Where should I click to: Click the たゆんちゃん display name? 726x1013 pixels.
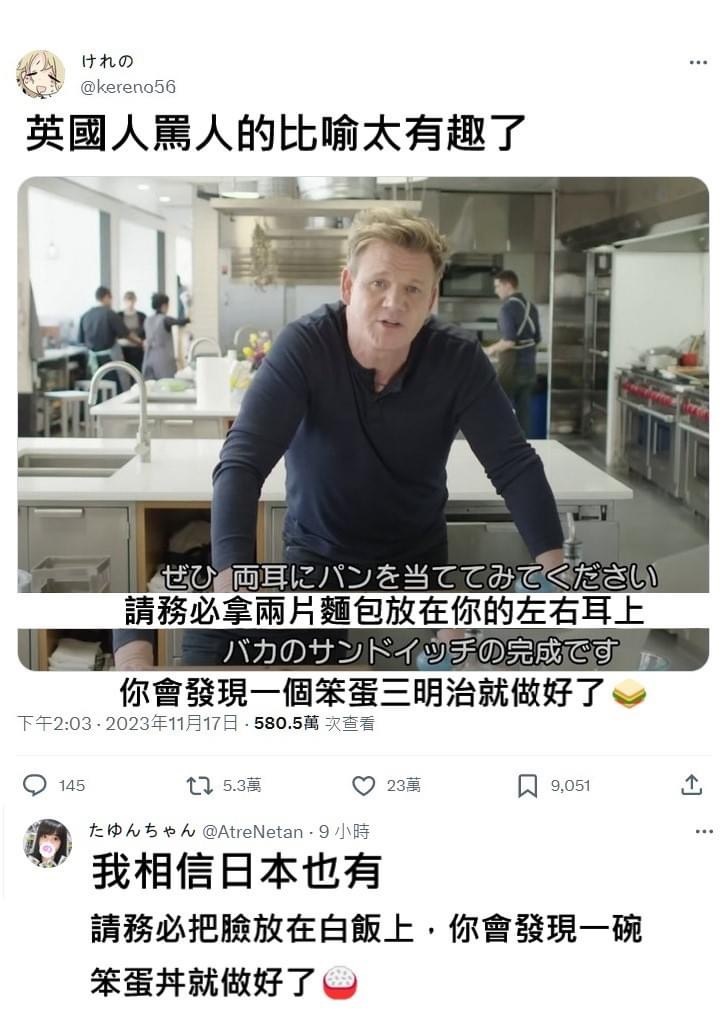click(x=142, y=831)
